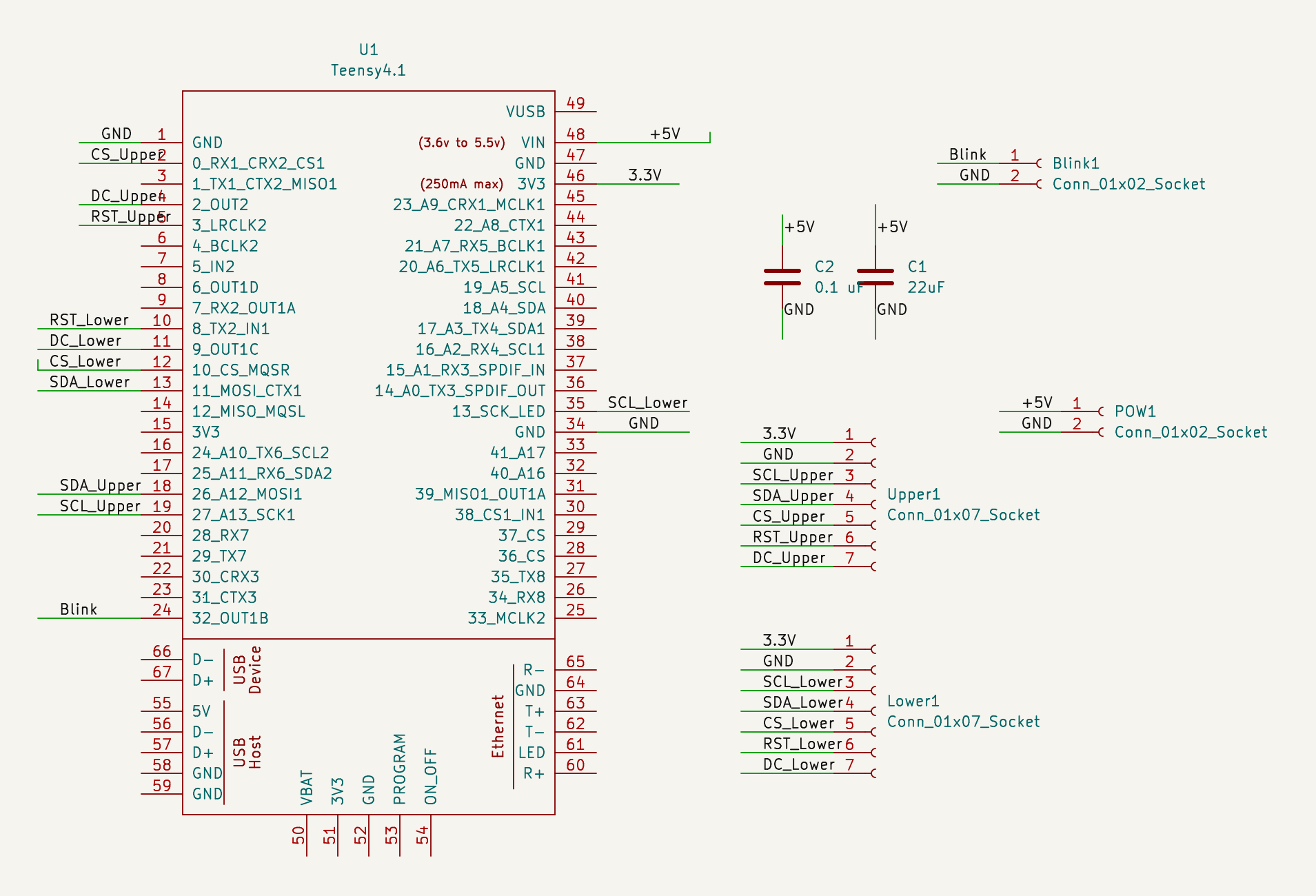The image size is (1316, 896).
Task: Select SCL_Upper net label at pin 19
Action: click(x=100, y=506)
